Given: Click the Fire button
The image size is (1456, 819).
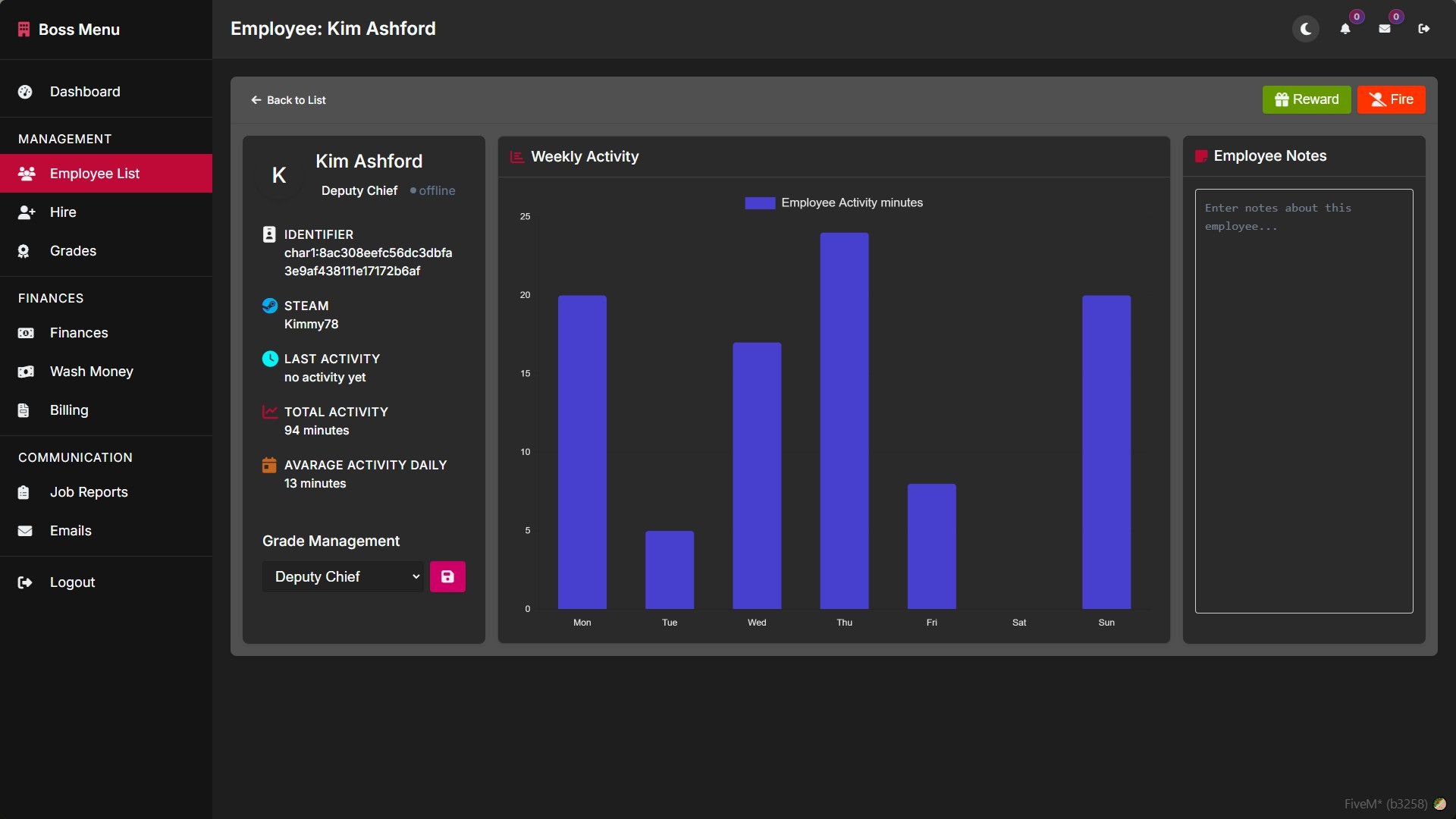Looking at the screenshot, I should point(1392,99).
